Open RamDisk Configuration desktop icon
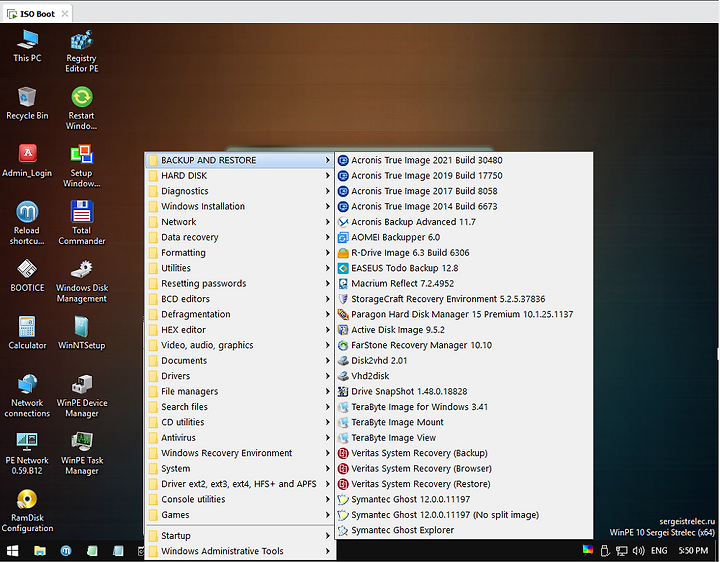Image resolution: width=720 pixels, height=562 pixels. click(27, 511)
